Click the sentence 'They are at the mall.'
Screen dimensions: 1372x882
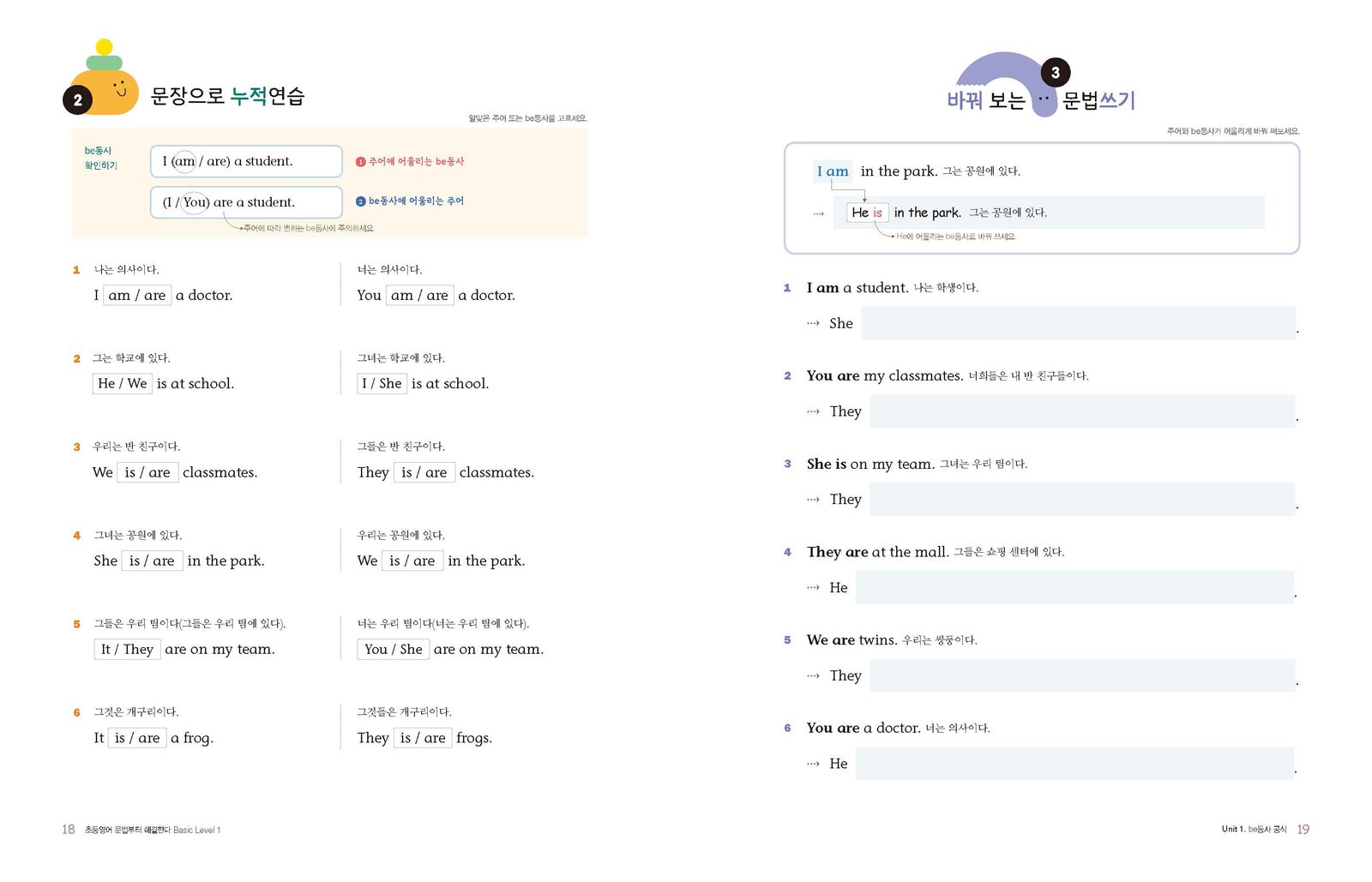[877, 552]
